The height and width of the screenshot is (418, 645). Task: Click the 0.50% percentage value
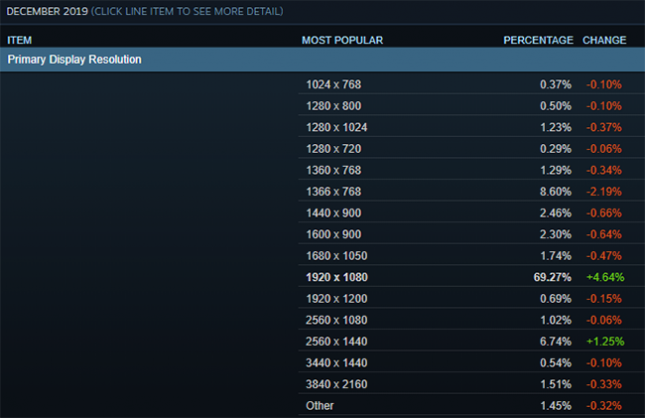coord(556,106)
